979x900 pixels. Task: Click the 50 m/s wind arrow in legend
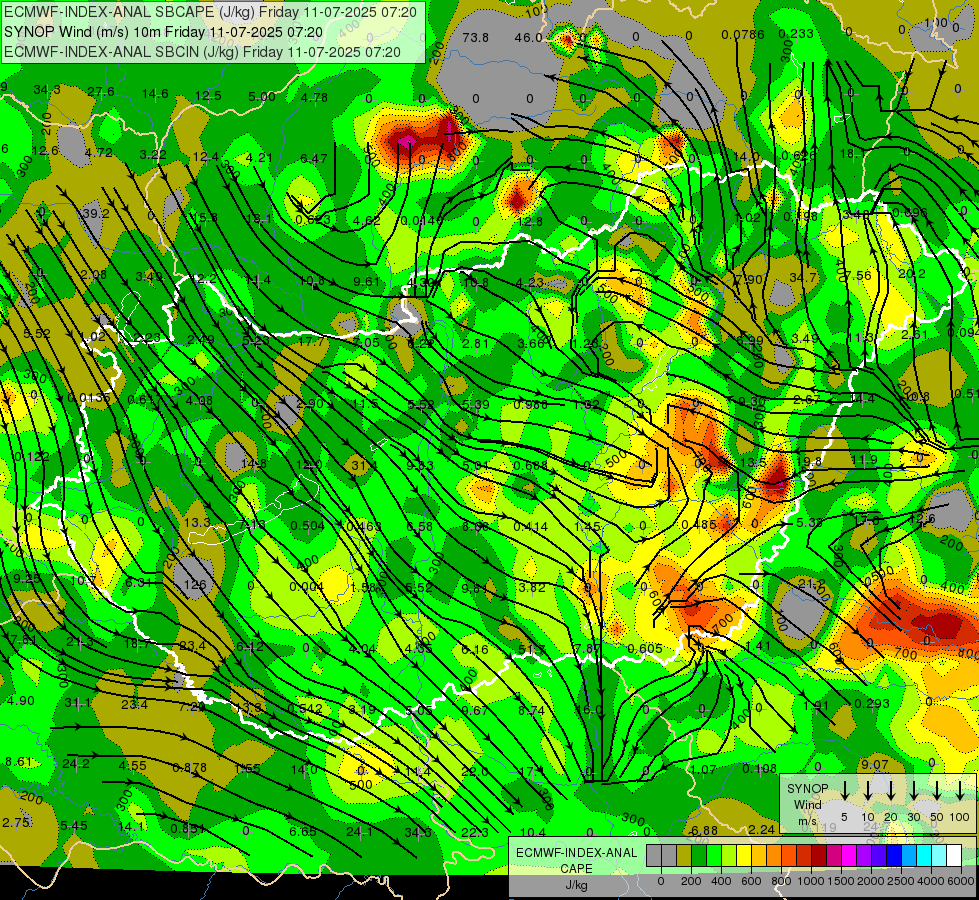coord(937,790)
